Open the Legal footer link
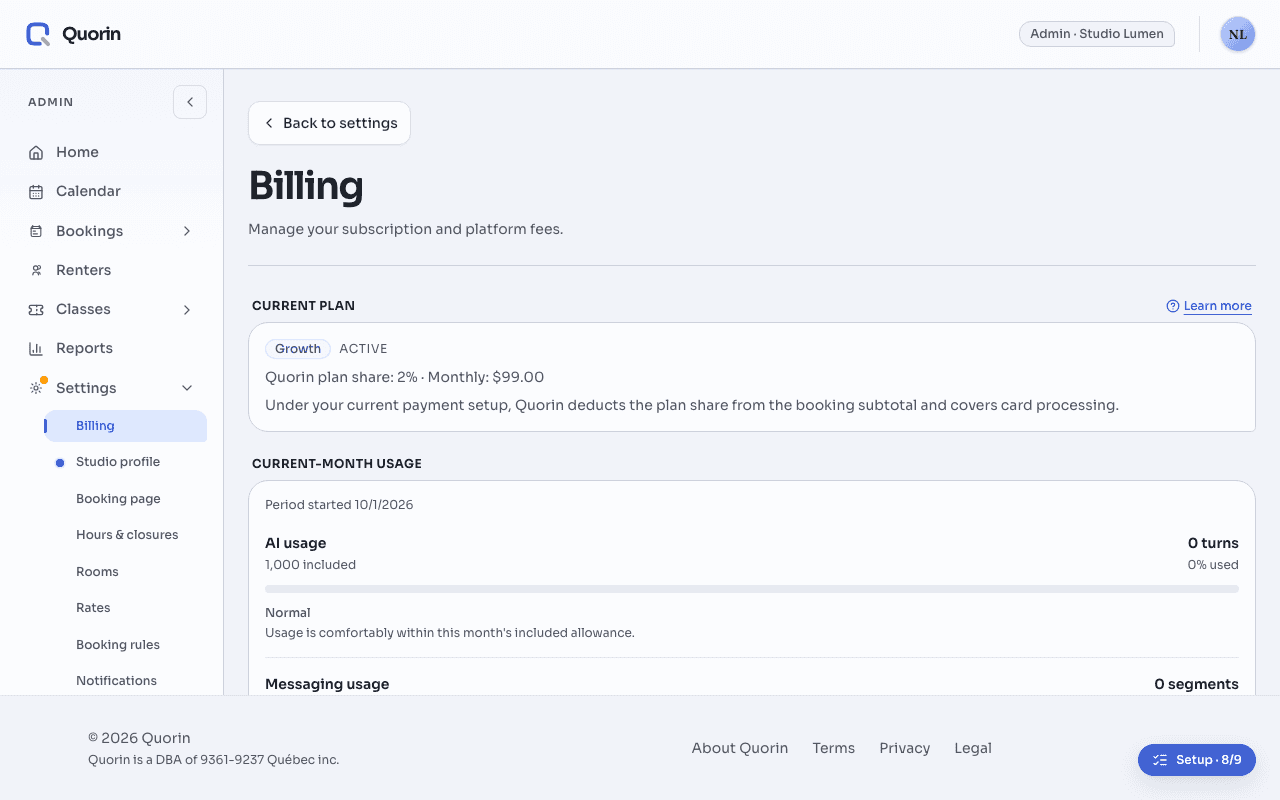This screenshot has height=800, width=1280. (x=973, y=748)
